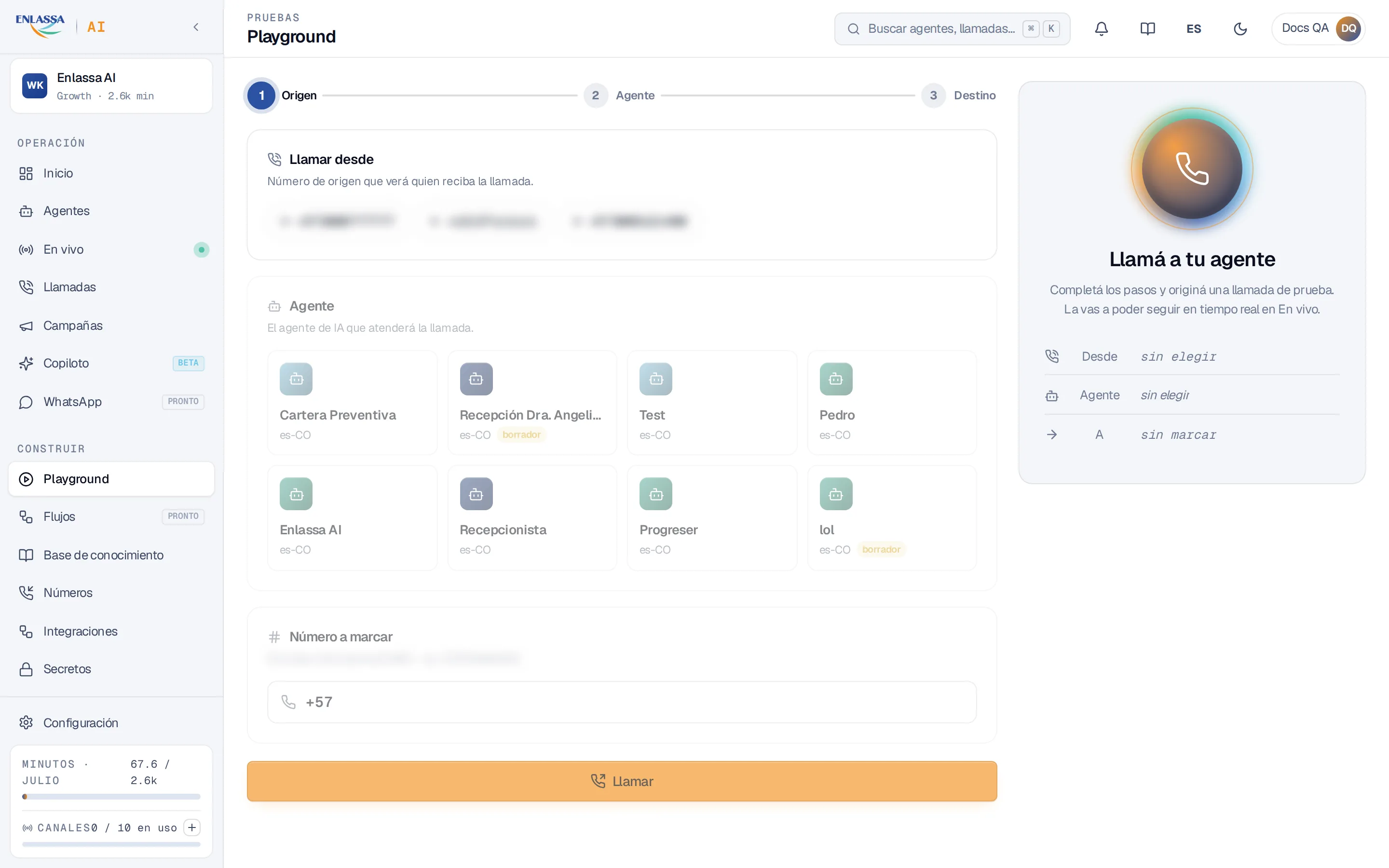Select the Enlassa AI agent card
The height and width of the screenshot is (868, 1389).
[x=353, y=518]
